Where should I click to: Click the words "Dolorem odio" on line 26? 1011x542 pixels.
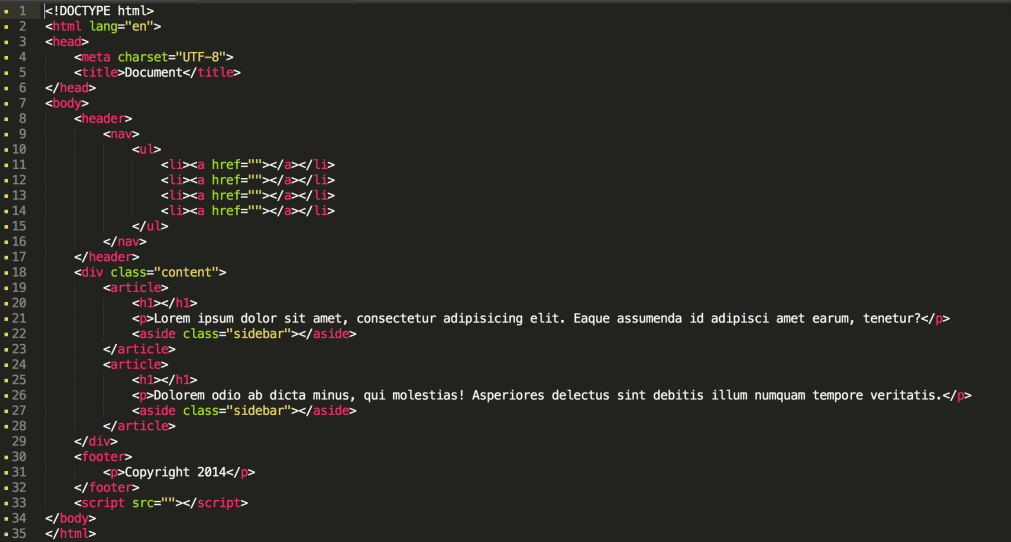[197, 396]
